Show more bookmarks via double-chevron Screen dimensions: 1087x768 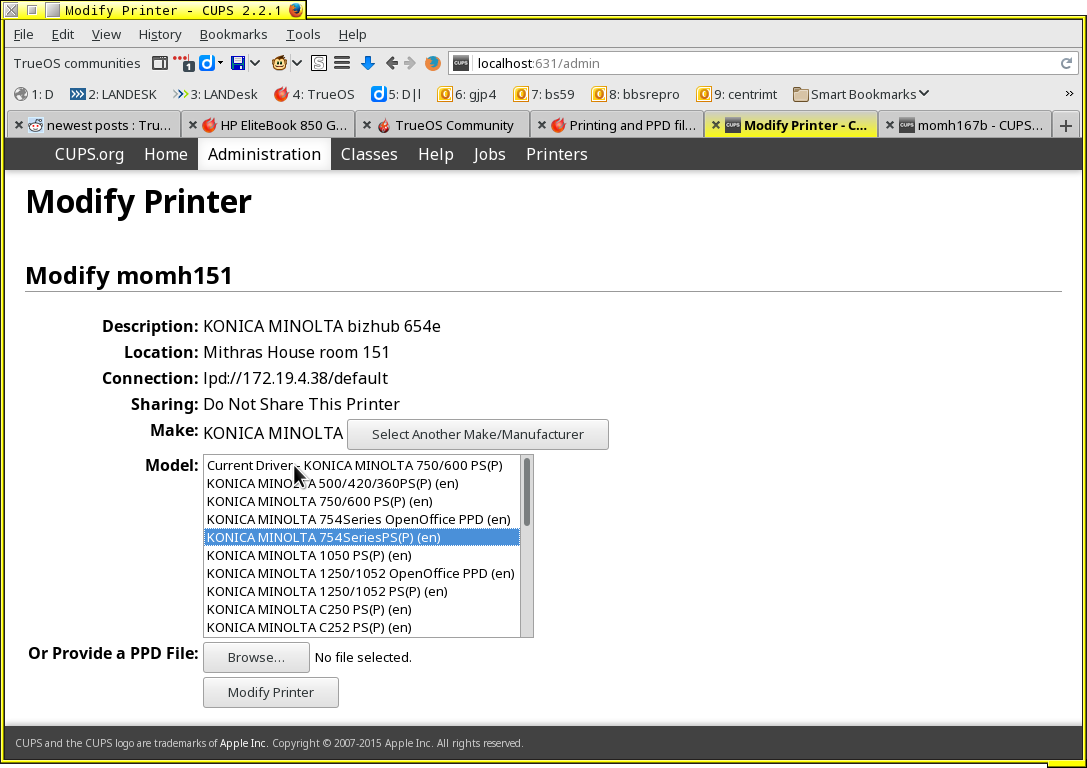(x=1069, y=94)
